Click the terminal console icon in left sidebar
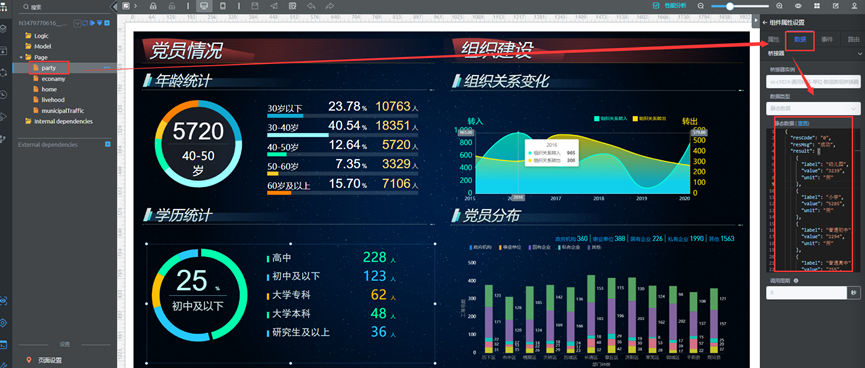Image resolution: width=865 pixels, height=368 pixels. (4, 345)
